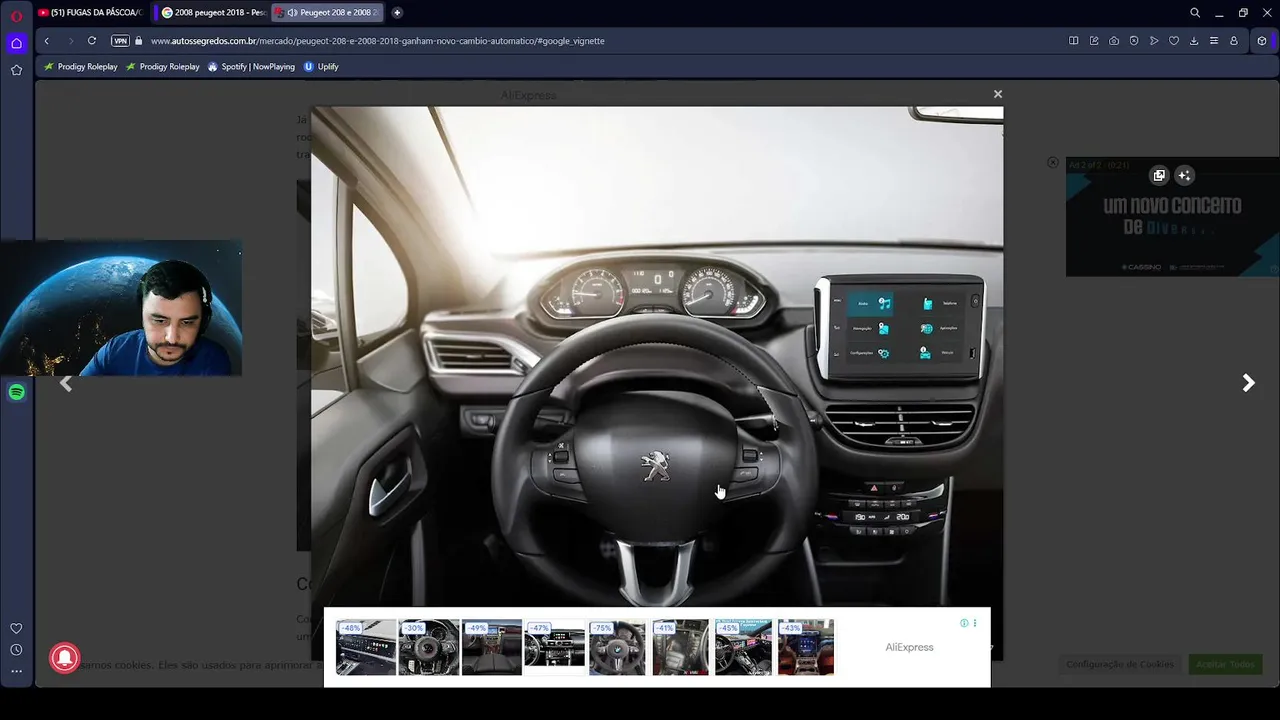Go forward with the browser forward arrow
This screenshot has width=1280, height=720.
coord(70,41)
